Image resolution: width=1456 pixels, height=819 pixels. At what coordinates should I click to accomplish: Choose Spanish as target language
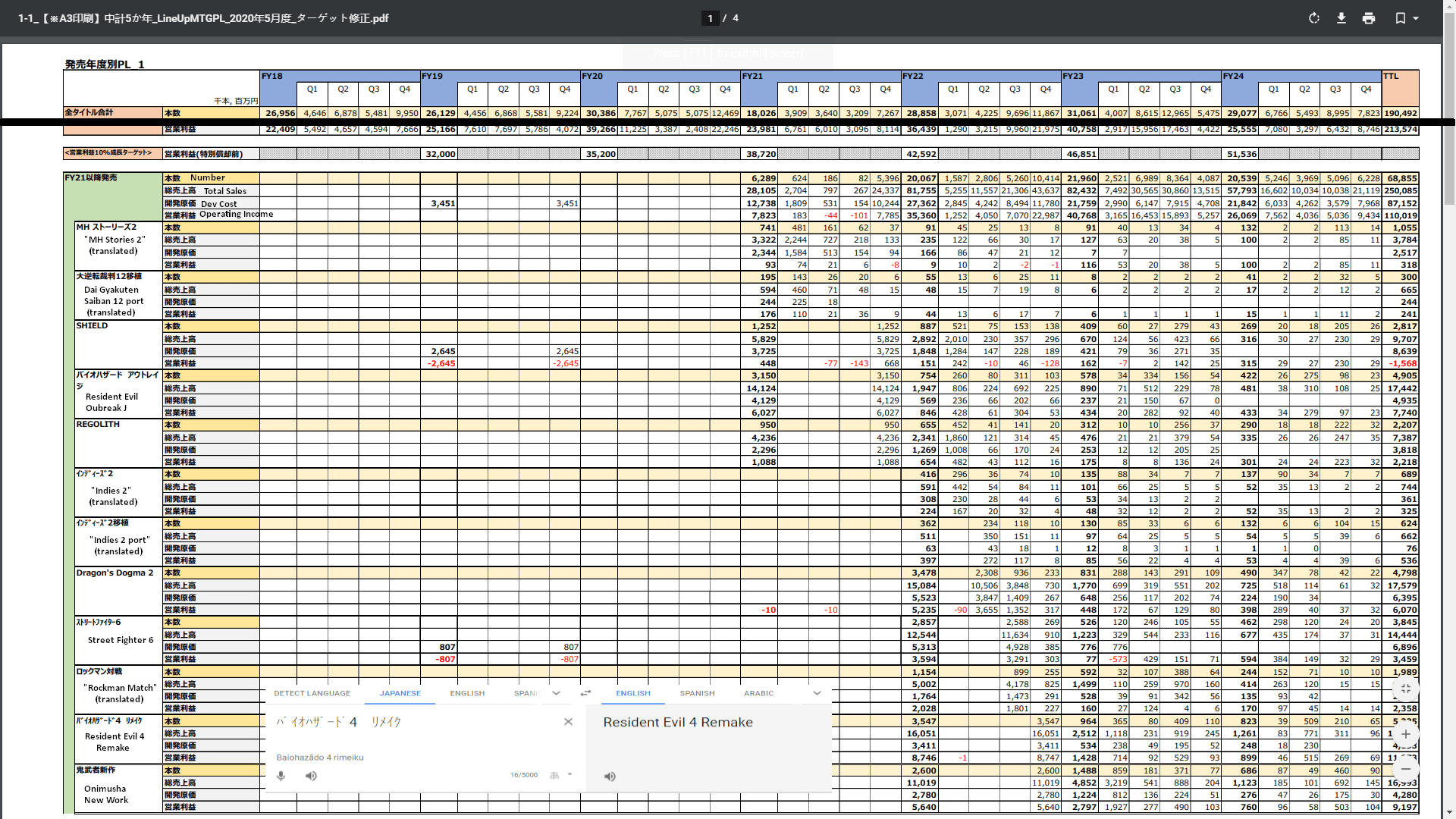pyautogui.click(x=697, y=693)
